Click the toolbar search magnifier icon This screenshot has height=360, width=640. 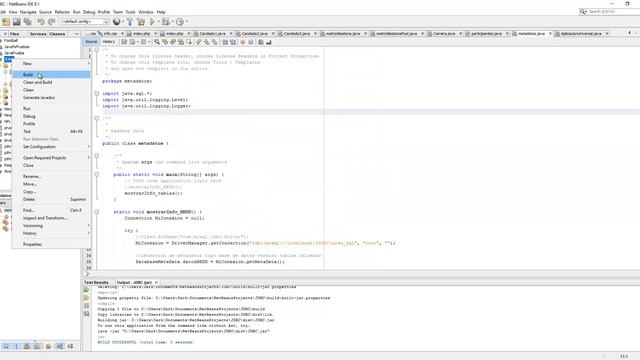(x=583, y=12)
